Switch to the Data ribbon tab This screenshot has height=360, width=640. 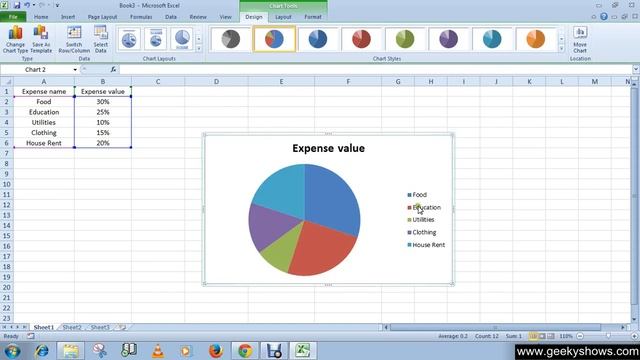coord(171,17)
